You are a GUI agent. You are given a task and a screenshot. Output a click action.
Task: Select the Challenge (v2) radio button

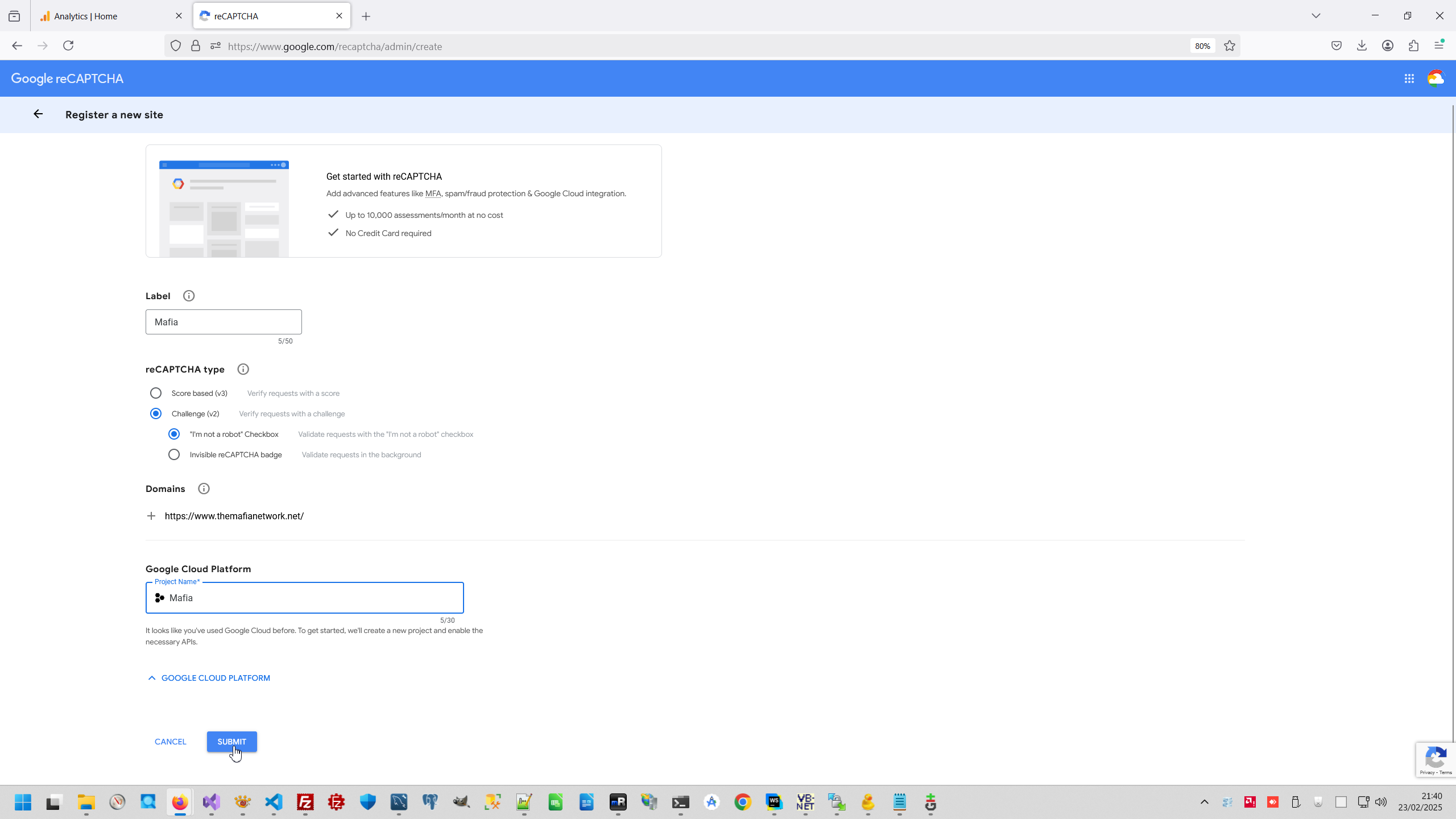[156, 413]
